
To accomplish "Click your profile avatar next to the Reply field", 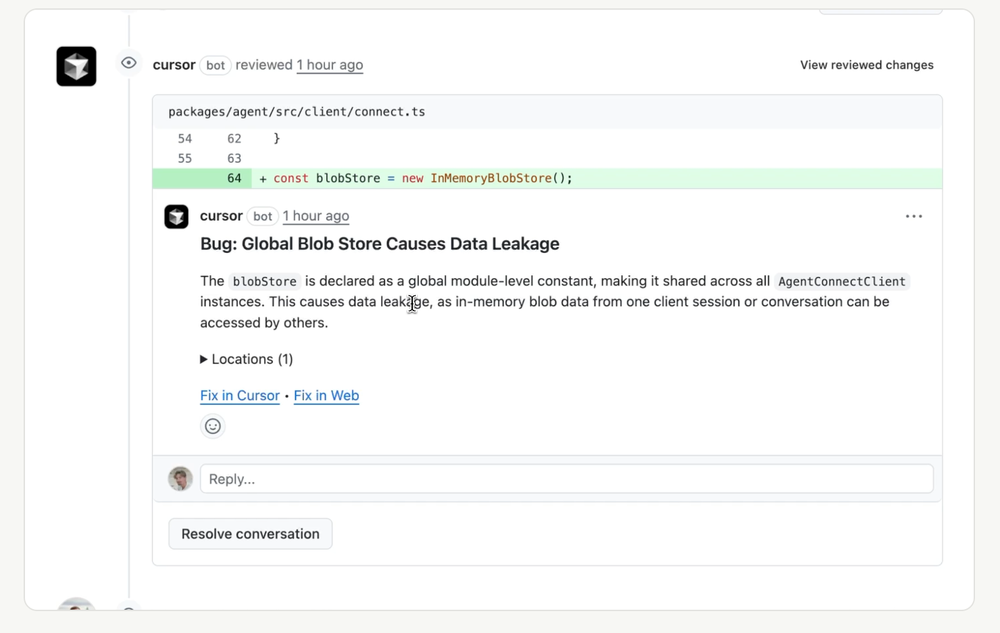I will (x=180, y=478).
